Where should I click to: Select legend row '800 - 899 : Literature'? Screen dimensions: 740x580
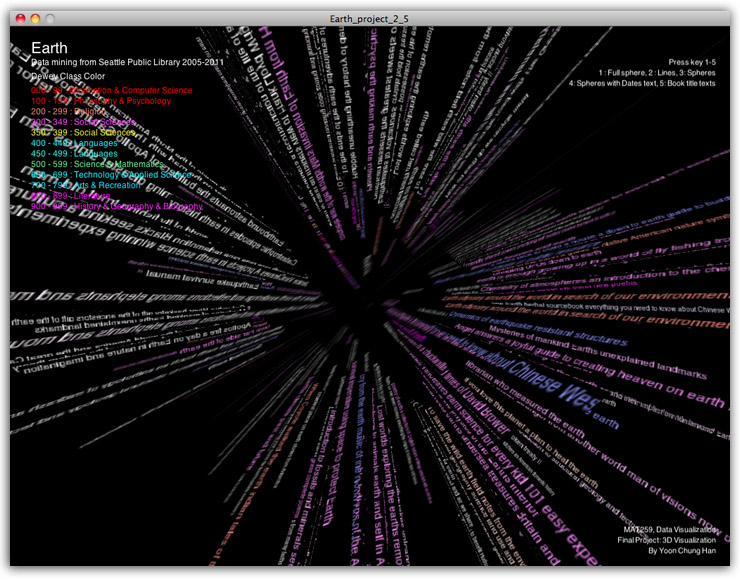tap(70, 196)
